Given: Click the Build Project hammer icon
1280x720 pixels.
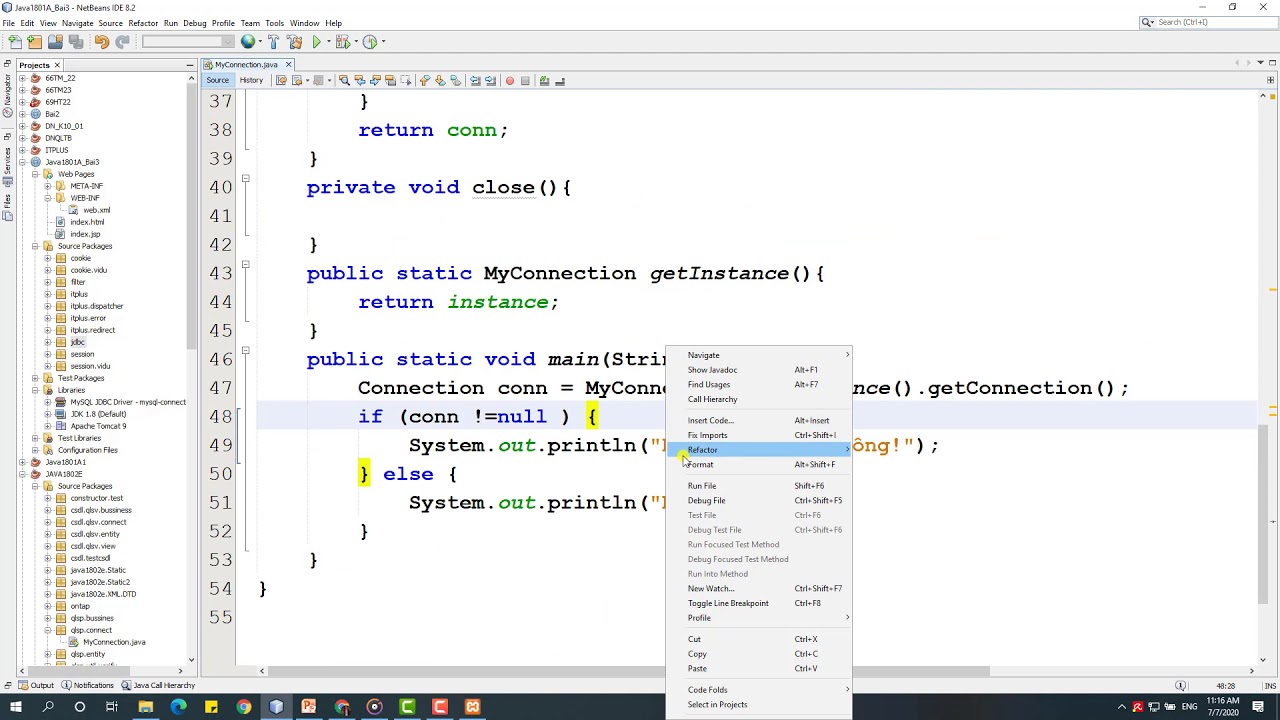Looking at the screenshot, I should click(274, 42).
